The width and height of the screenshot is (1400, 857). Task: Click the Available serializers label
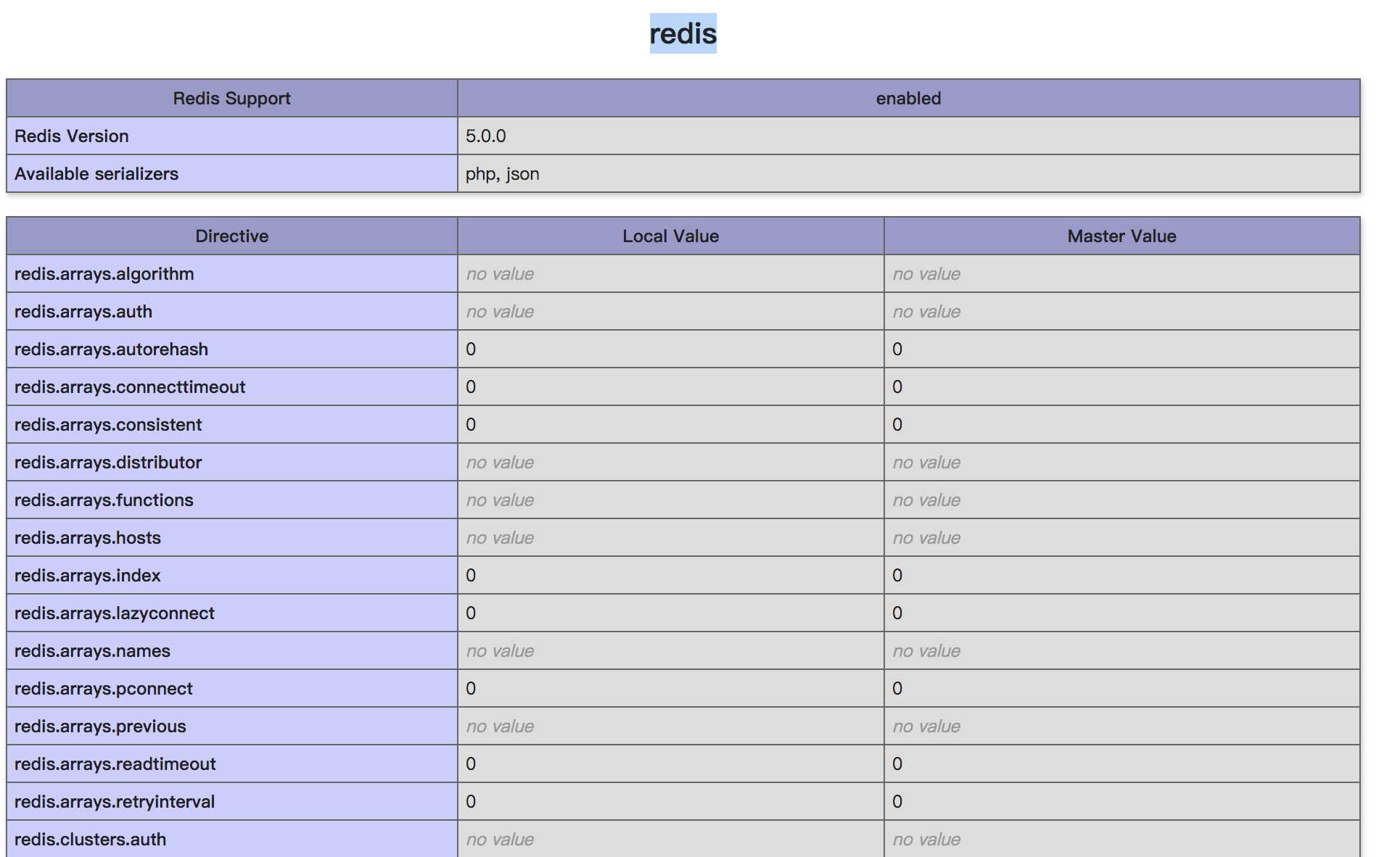click(96, 174)
